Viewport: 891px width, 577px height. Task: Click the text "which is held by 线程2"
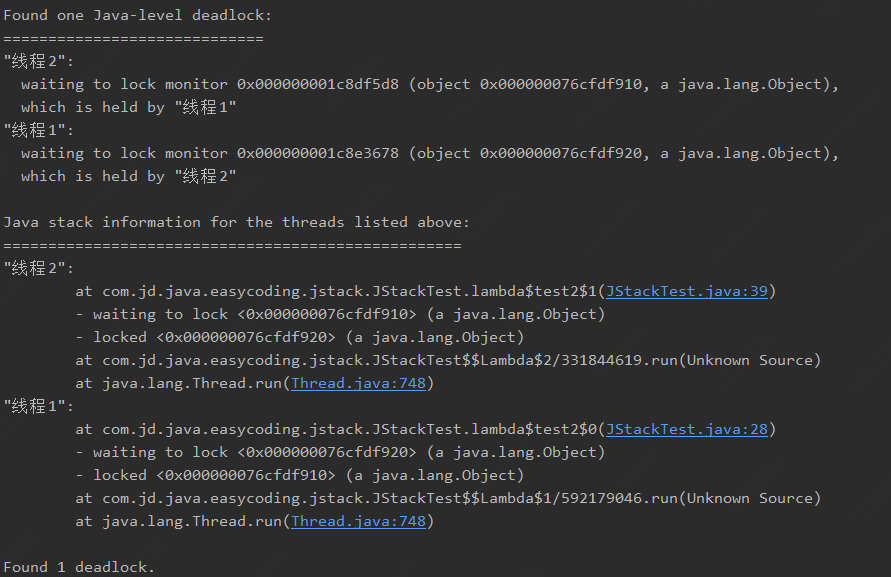pos(128,176)
